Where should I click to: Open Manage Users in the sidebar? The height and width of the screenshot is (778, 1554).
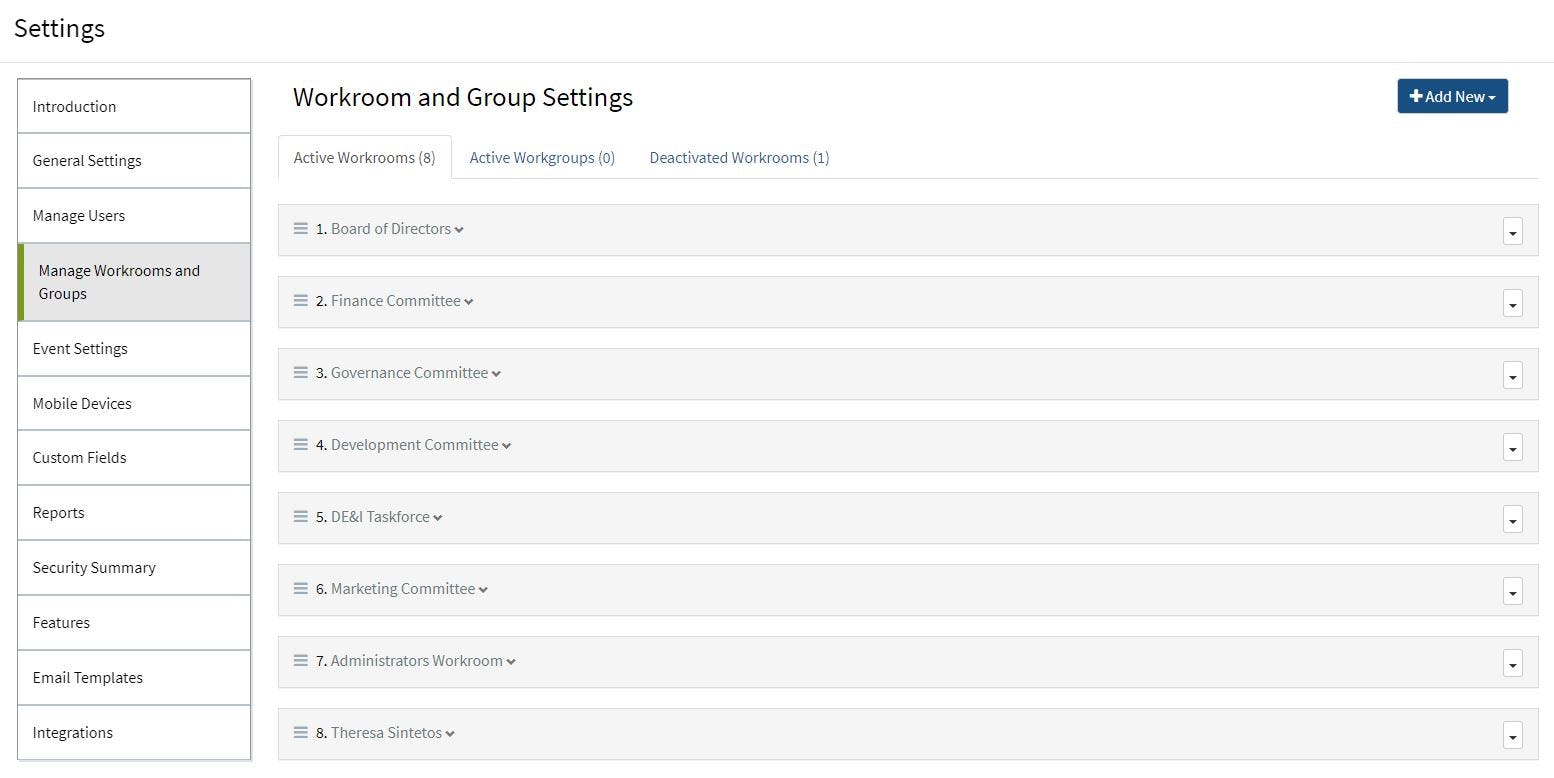[79, 216]
